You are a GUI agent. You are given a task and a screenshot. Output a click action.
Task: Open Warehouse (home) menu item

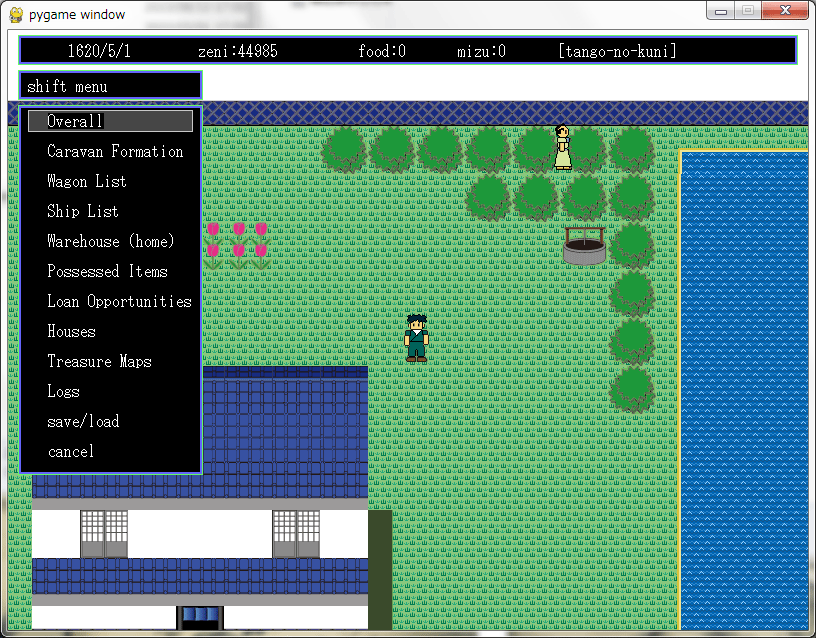pos(110,241)
